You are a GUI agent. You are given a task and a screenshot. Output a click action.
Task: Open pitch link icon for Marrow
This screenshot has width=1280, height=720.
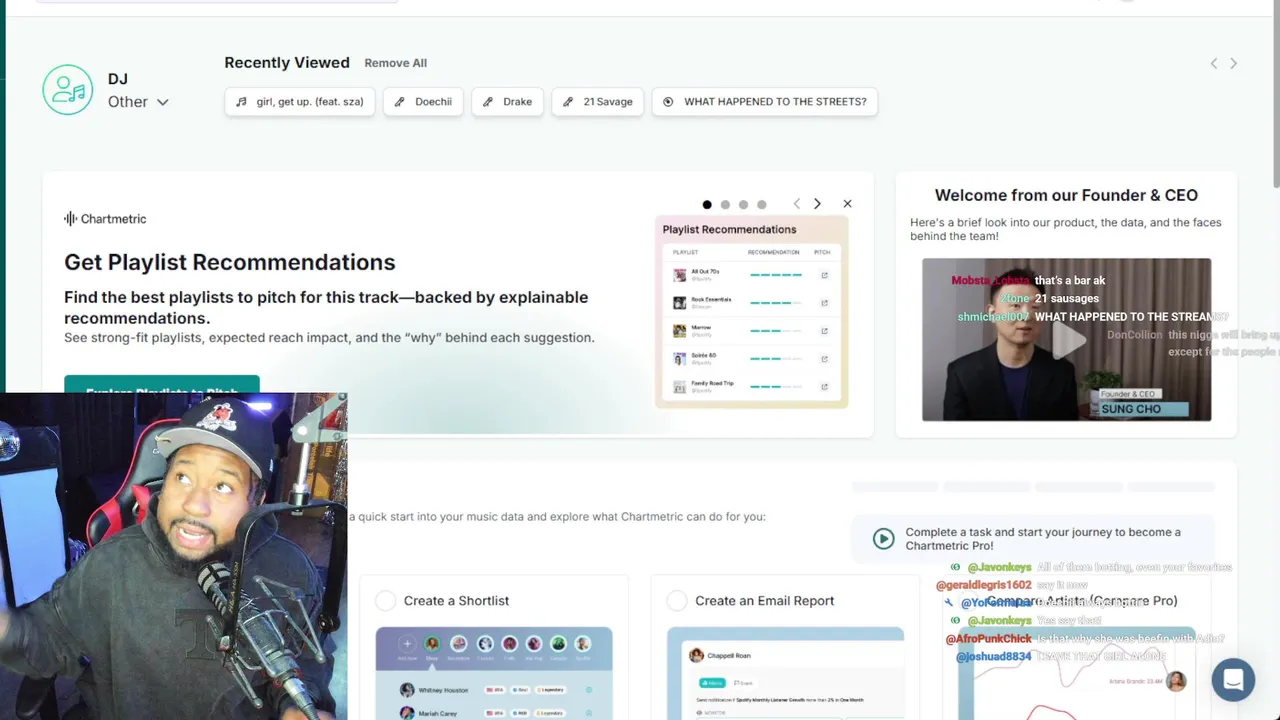[825, 331]
